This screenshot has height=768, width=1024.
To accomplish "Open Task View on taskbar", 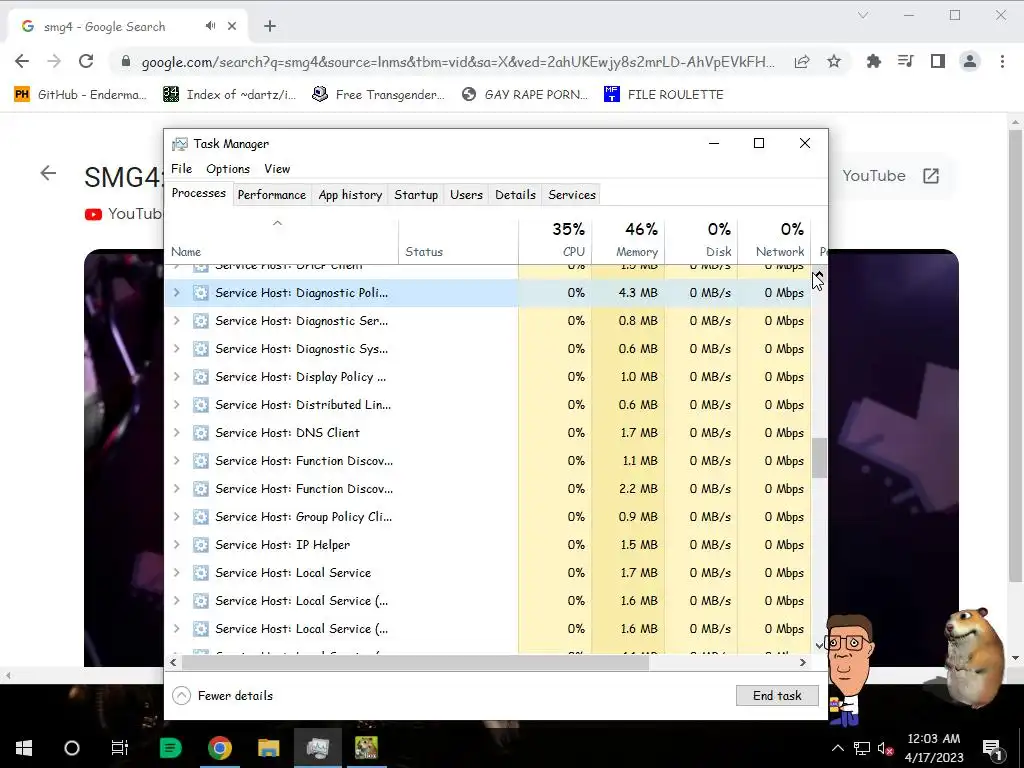I will [120, 748].
